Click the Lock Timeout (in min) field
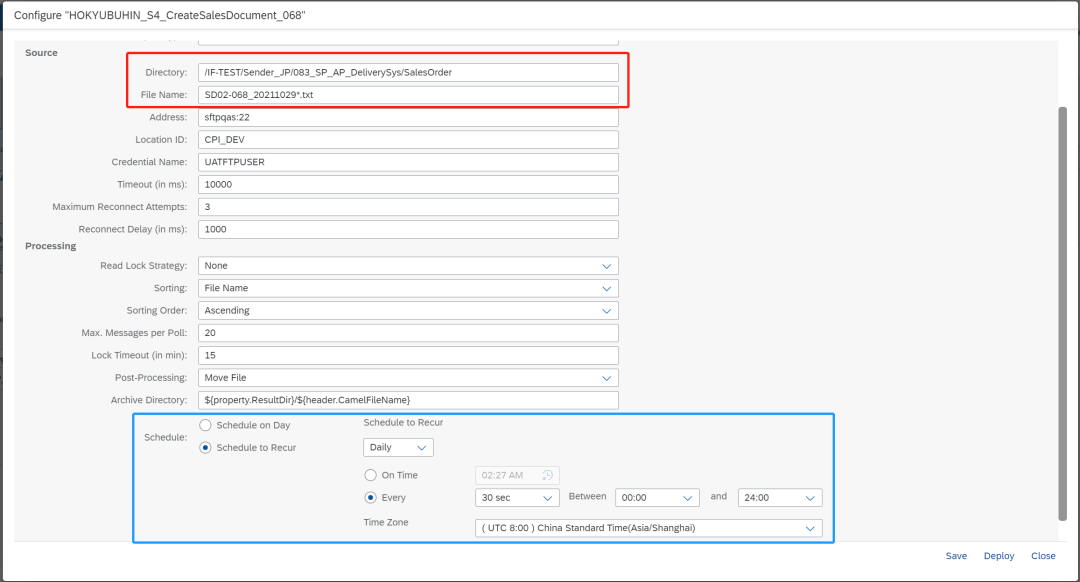Image resolution: width=1080 pixels, height=582 pixels. 408,355
